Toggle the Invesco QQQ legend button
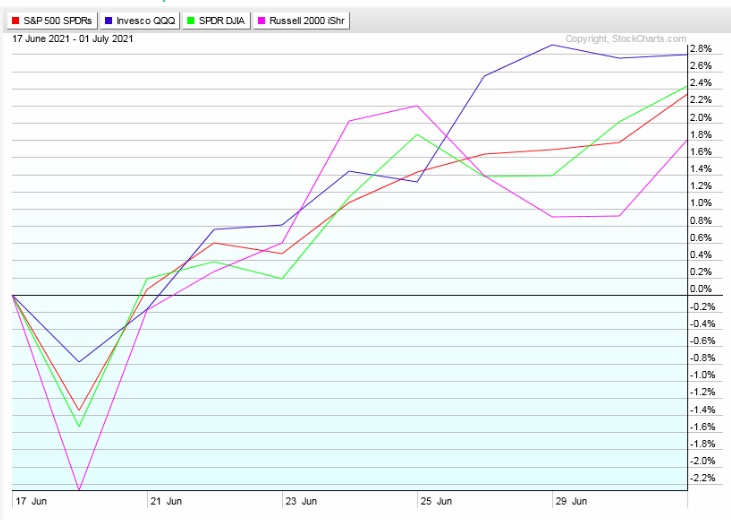 click(140, 21)
